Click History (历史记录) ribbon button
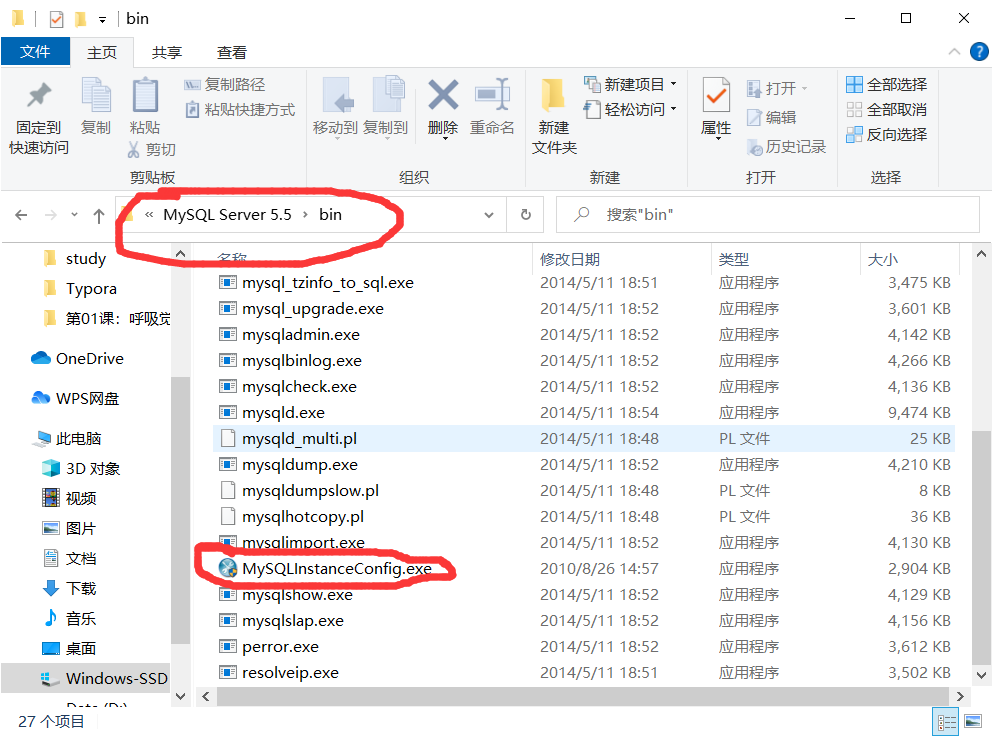 [786, 147]
